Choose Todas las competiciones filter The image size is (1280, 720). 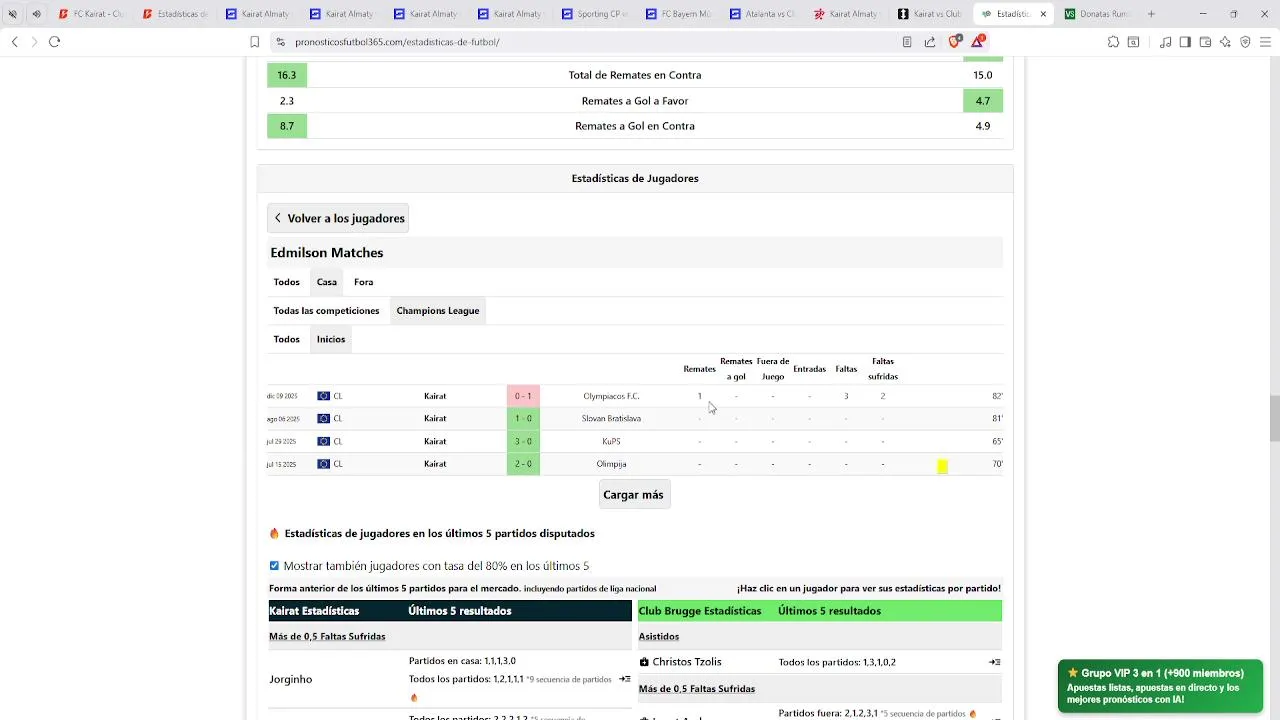326,311
